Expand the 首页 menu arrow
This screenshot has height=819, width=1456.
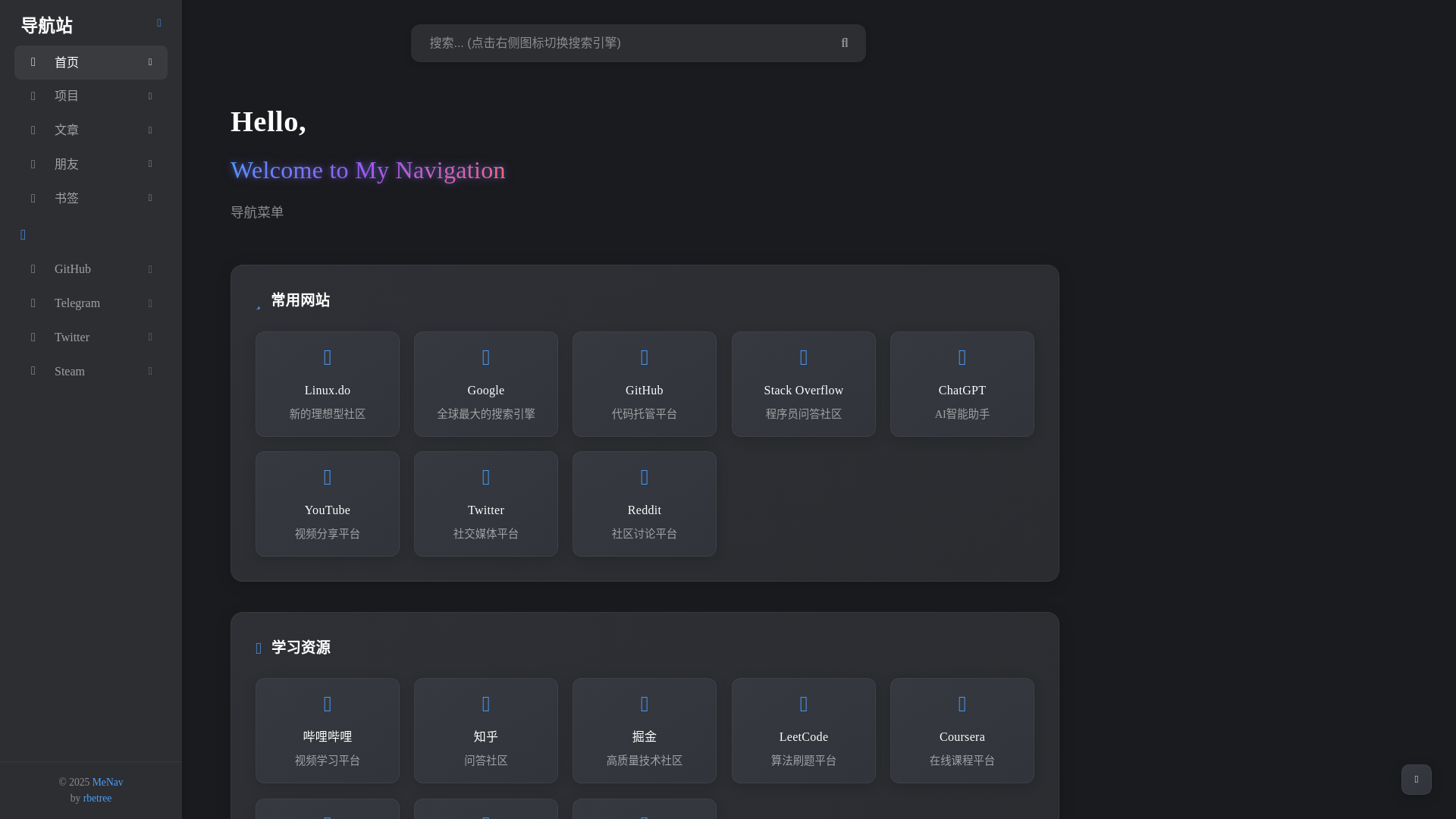click(150, 62)
